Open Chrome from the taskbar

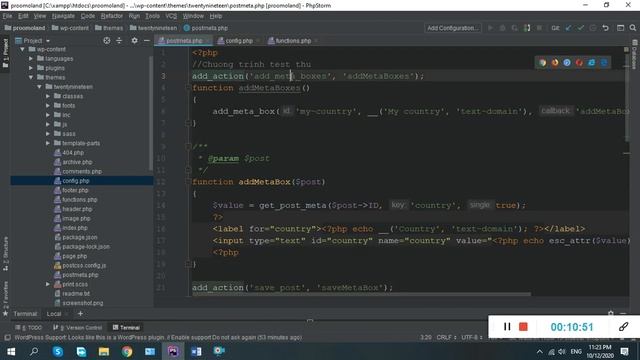(127, 351)
